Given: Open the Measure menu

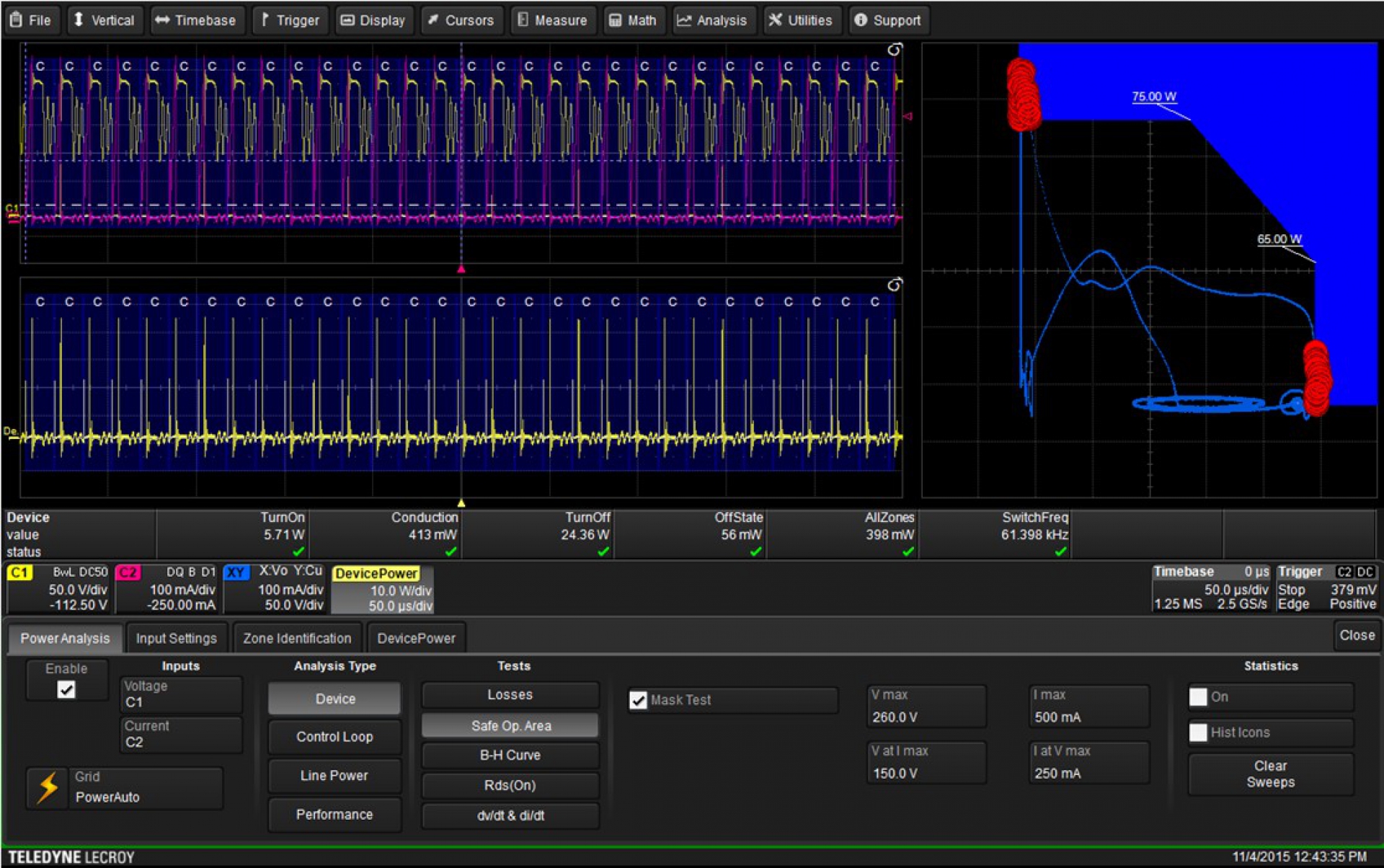Looking at the screenshot, I should click(x=552, y=20).
